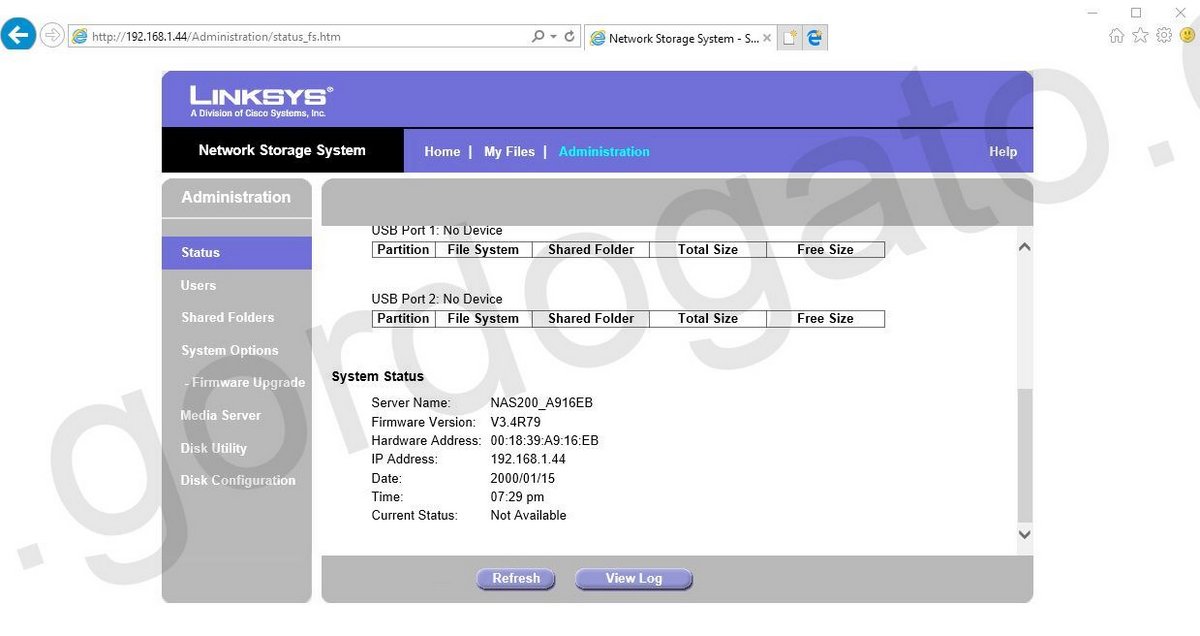Open Internet Explorer Tools with the gear icon

[x=1163, y=34]
